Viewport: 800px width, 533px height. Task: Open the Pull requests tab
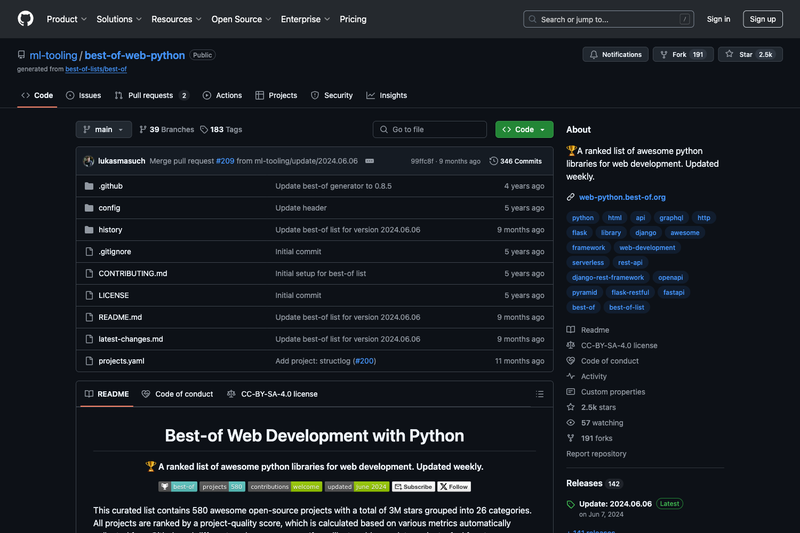click(x=152, y=95)
